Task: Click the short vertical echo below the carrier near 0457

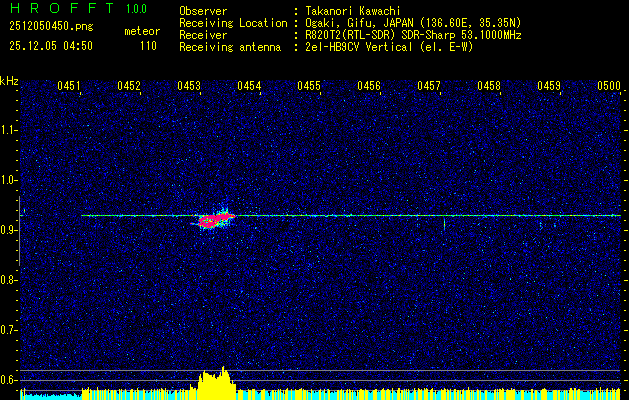Action: click(444, 224)
